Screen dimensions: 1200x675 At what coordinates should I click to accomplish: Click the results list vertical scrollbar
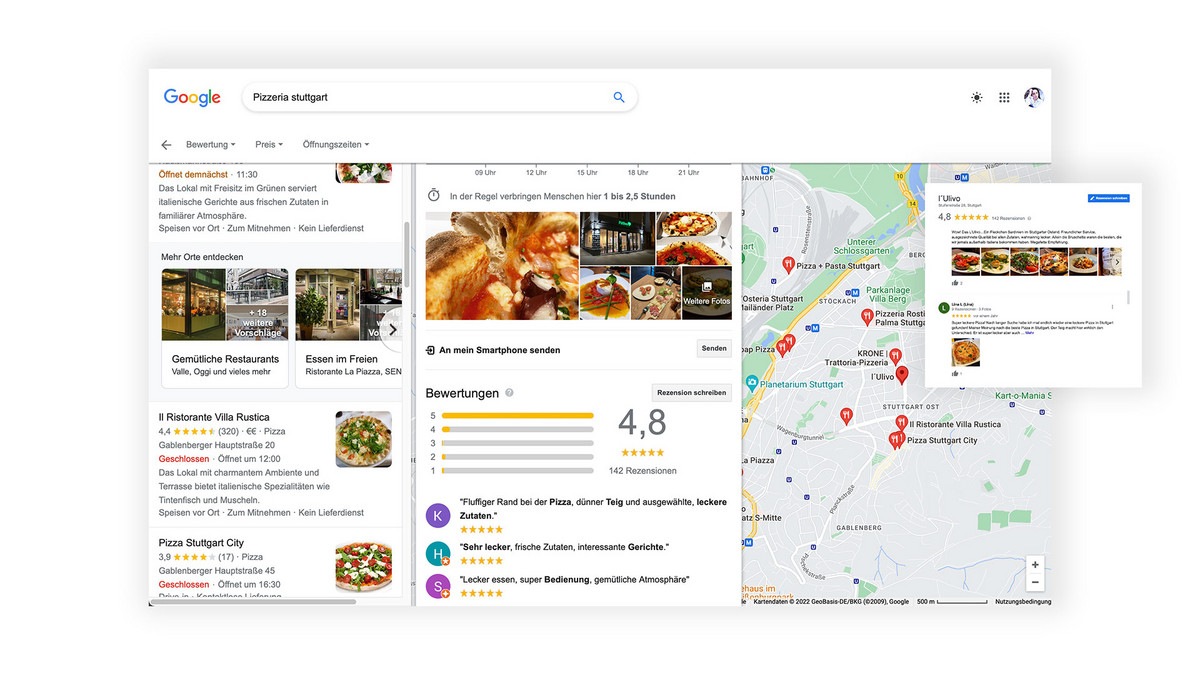point(406,252)
